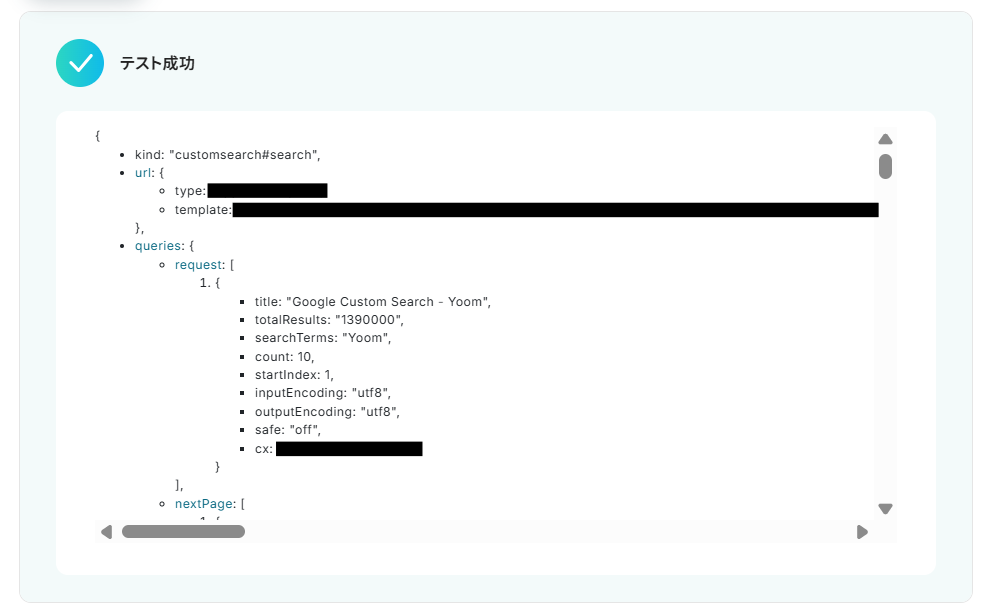Click the vertical scrollbar thumb
Viewport: 1005px width, 612px height.
point(885,167)
